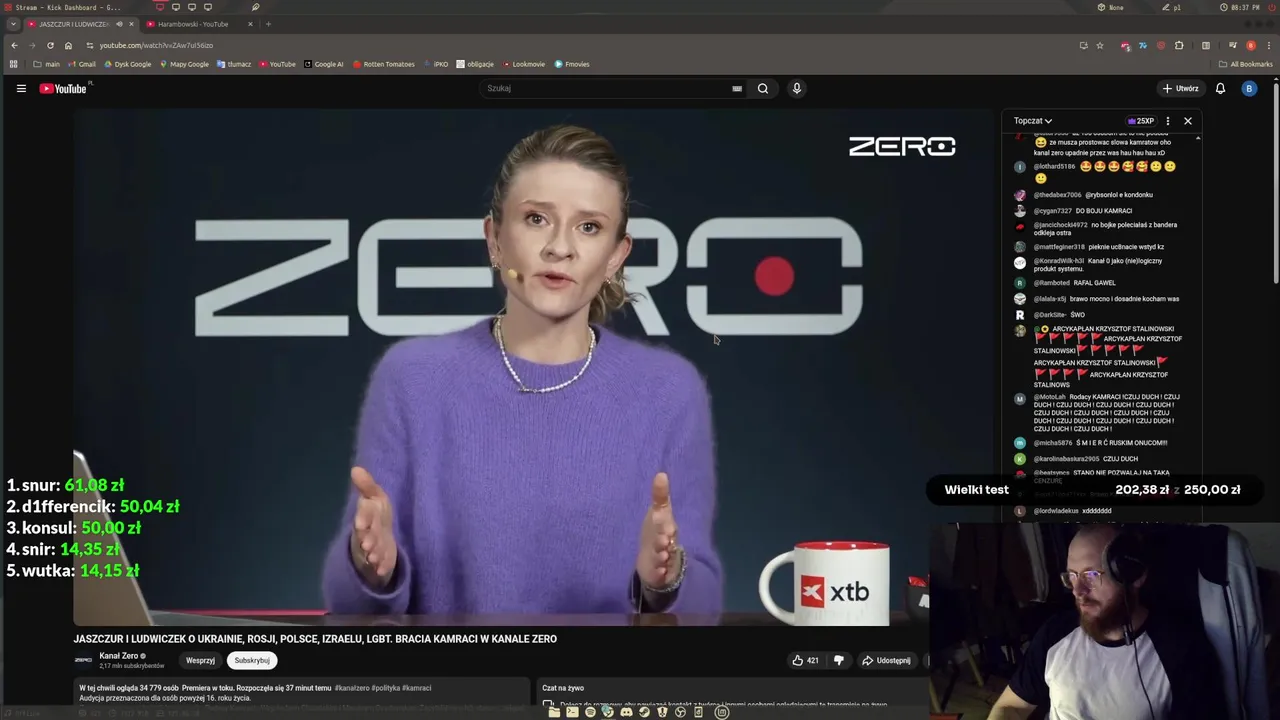Open the Mapy Google bookmark
Screen dimensions: 1280x720
[x=184, y=64]
